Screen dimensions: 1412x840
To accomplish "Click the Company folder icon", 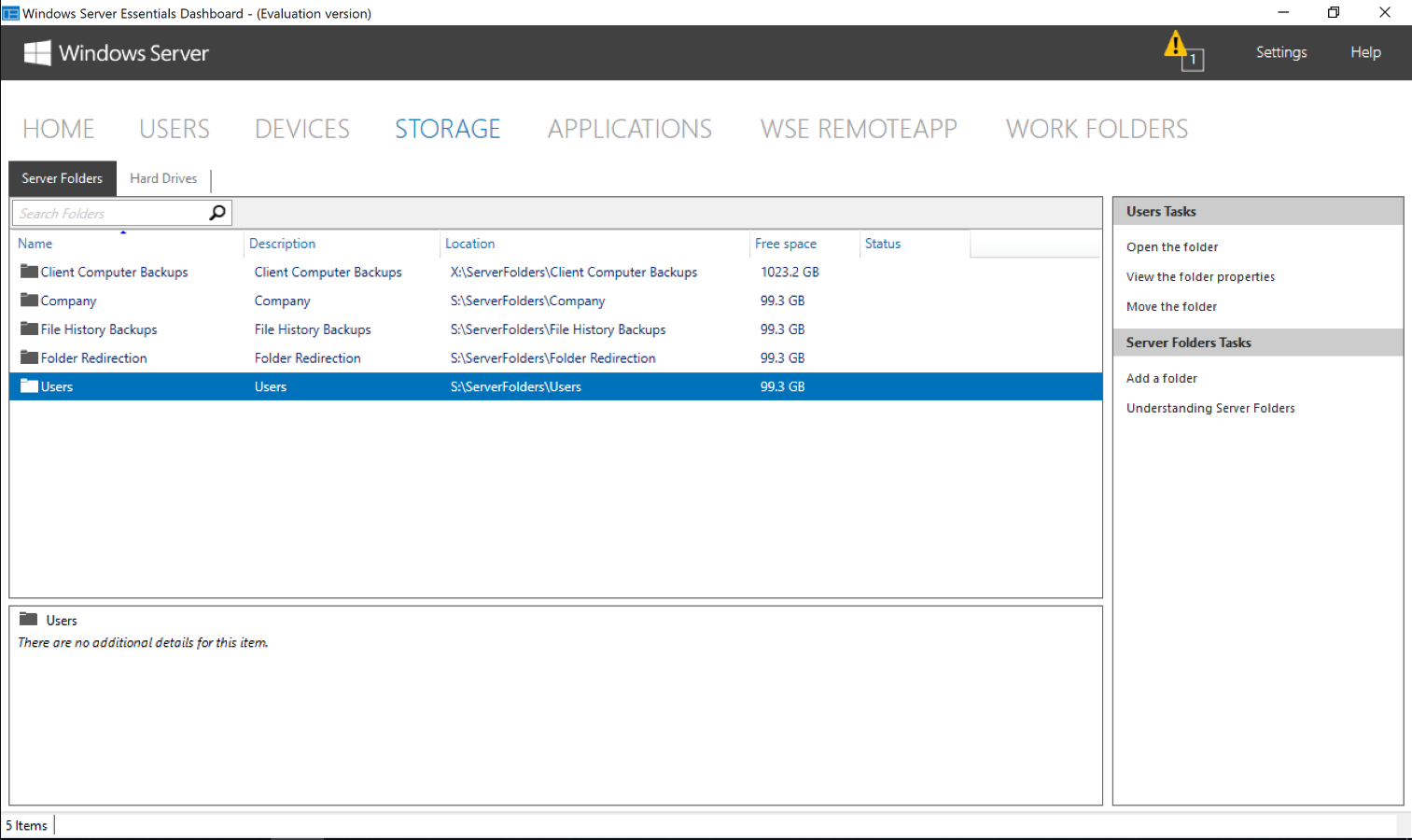I will click(x=29, y=301).
